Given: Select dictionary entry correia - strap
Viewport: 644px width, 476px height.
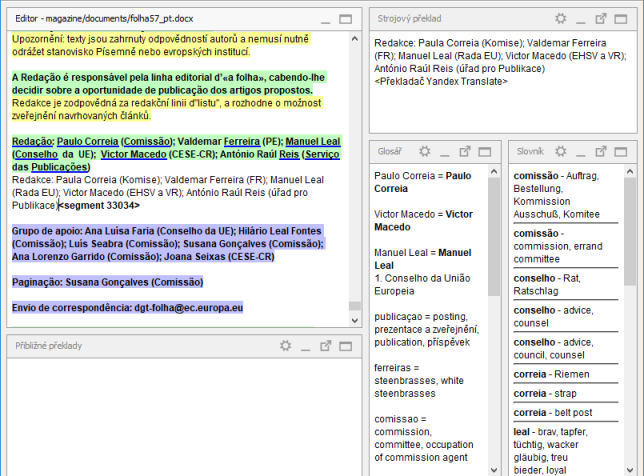Looking at the screenshot, I should (545, 393).
